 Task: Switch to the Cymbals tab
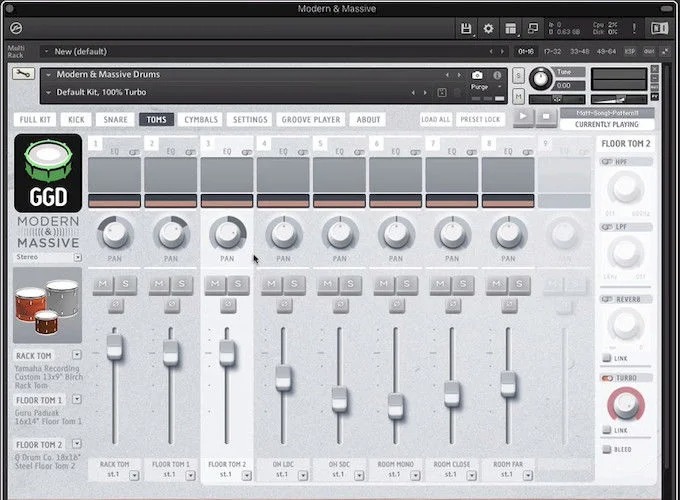tap(201, 120)
